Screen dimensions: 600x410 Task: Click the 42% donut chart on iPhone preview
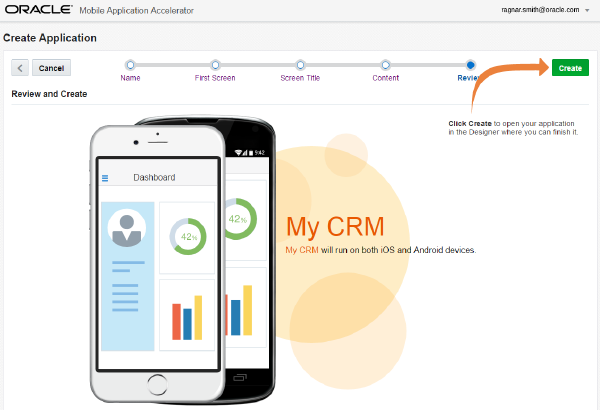pos(188,237)
